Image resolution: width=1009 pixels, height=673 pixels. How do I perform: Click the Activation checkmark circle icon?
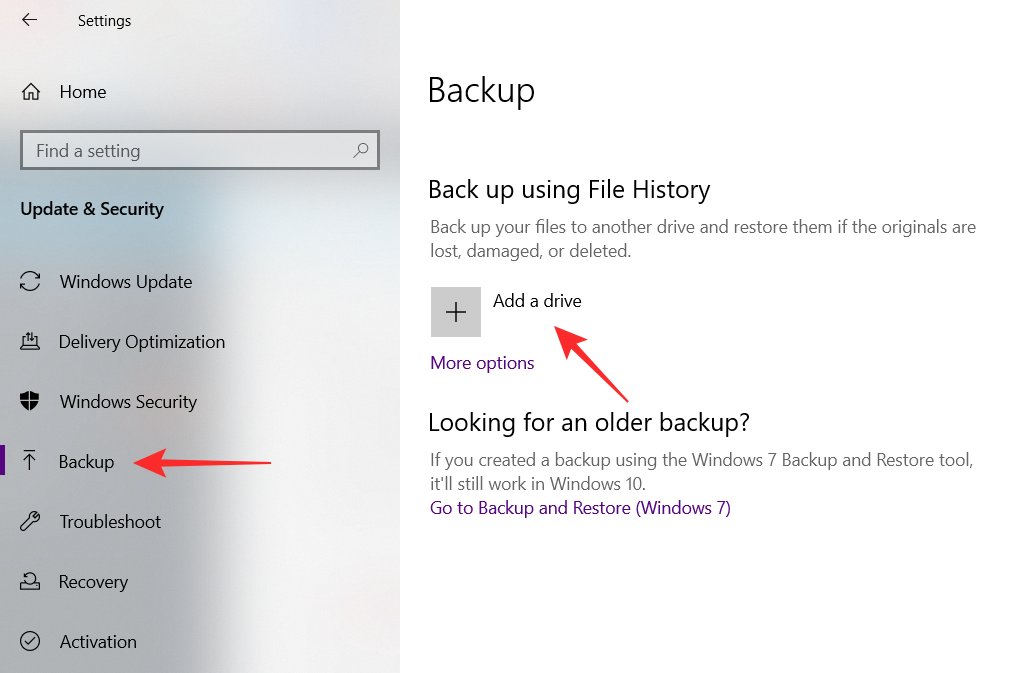[x=30, y=642]
